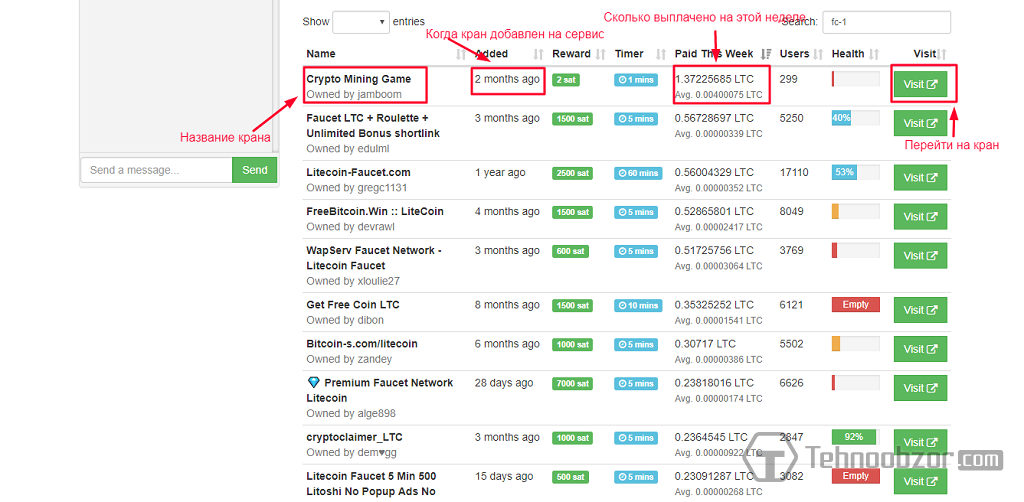The width and height of the screenshot is (1024, 502).
Task: Click the Search input containing fc-1
Action: coord(886,22)
